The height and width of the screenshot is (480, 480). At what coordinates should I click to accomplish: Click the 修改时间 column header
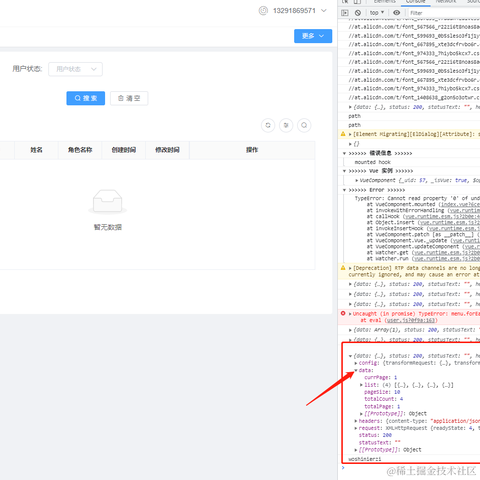pyautogui.click(x=167, y=150)
